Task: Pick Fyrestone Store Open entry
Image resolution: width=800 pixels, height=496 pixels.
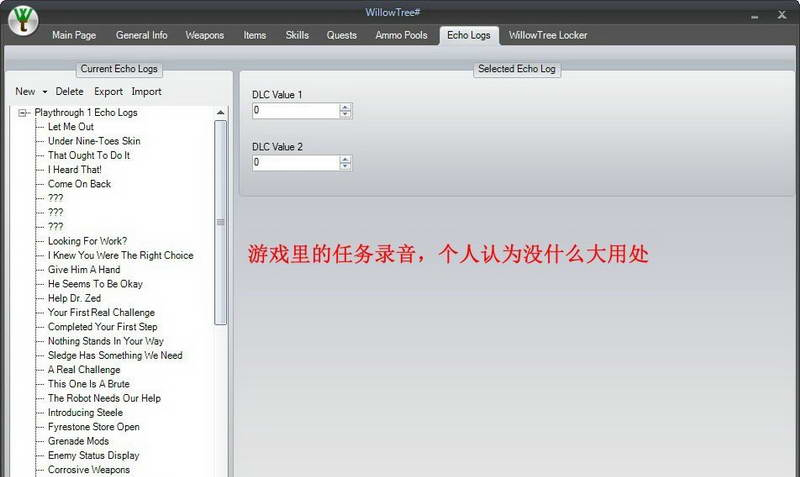Action: (93, 427)
